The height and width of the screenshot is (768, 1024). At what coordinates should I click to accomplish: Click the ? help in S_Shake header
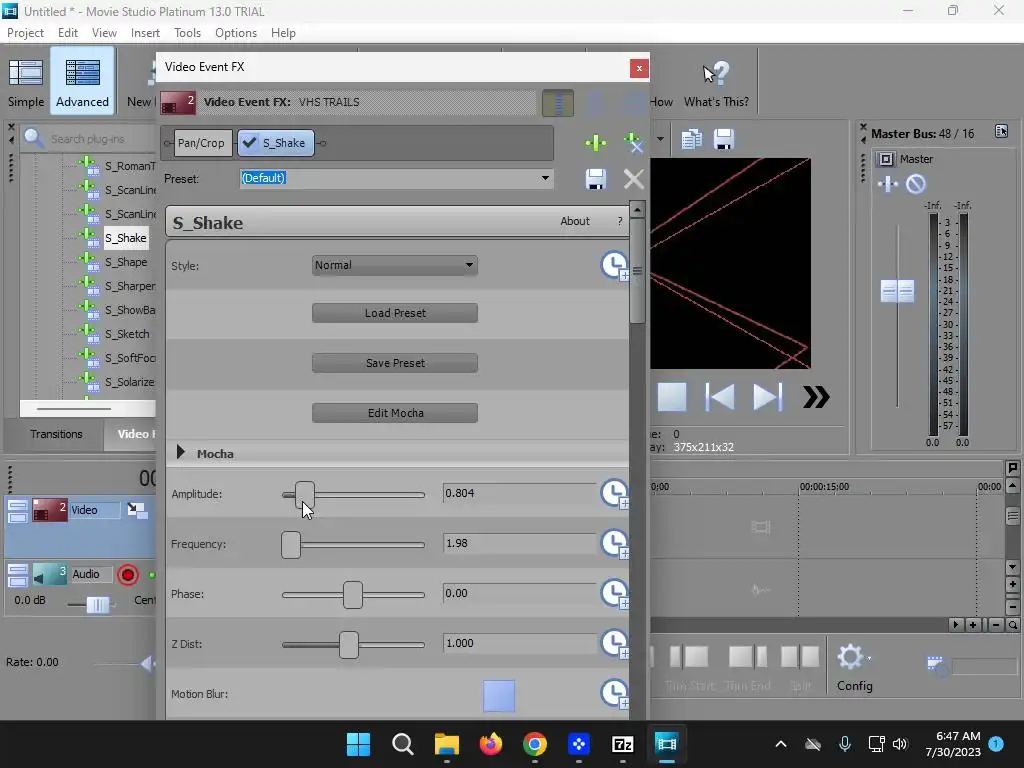click(620, 221)
